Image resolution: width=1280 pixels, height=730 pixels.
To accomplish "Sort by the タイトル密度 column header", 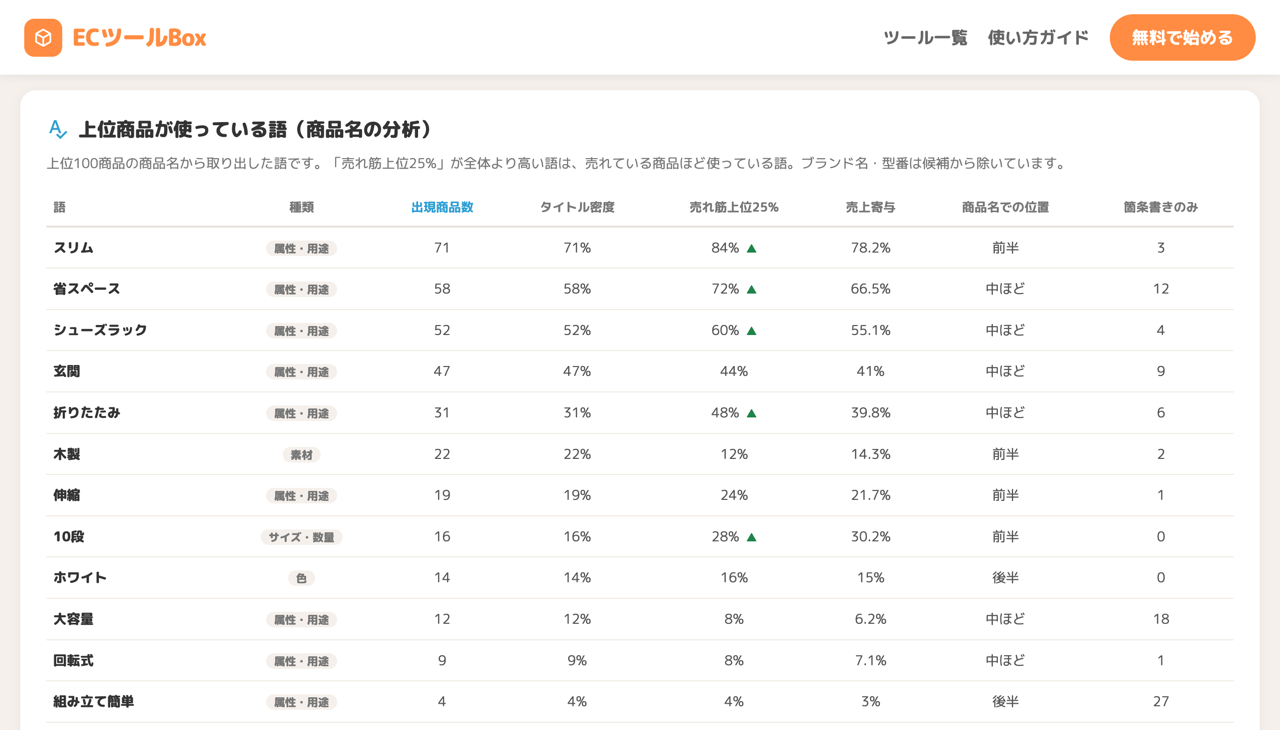I will tap(577, 207).
